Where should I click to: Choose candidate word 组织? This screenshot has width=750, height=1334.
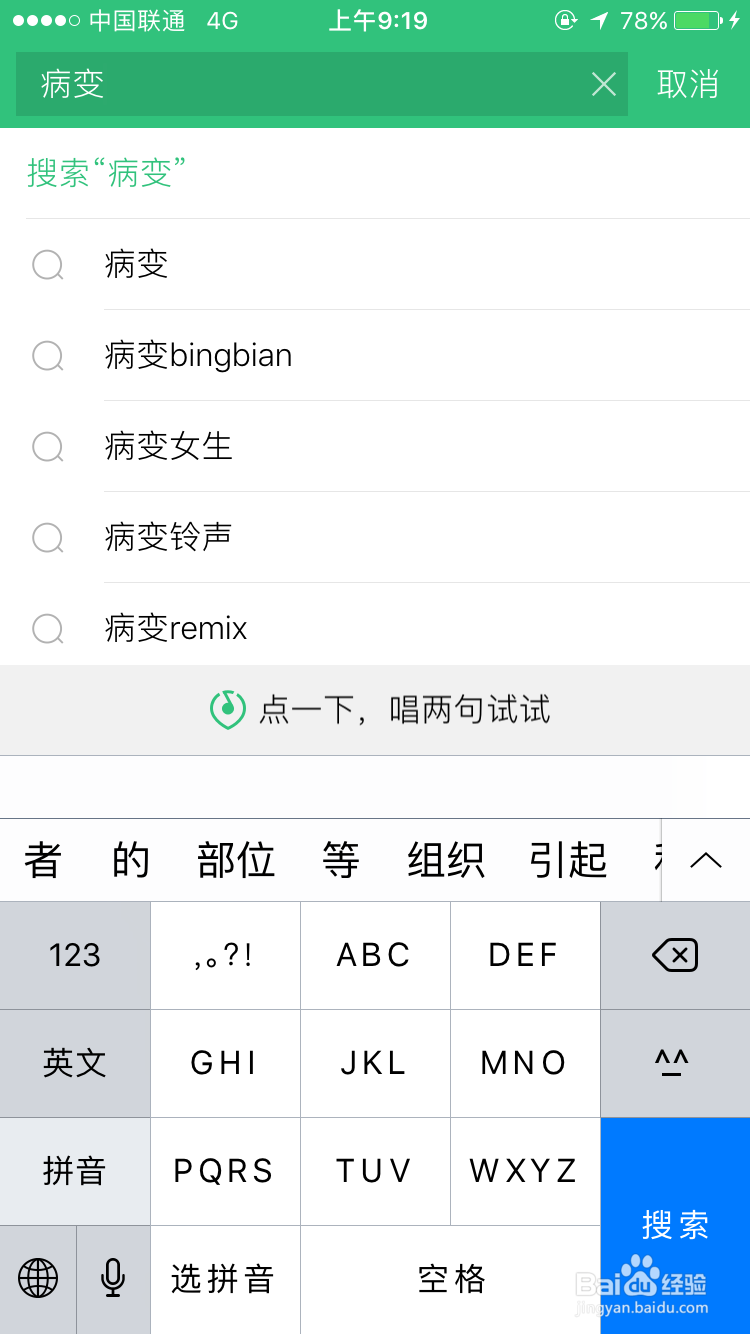[446, 860]
